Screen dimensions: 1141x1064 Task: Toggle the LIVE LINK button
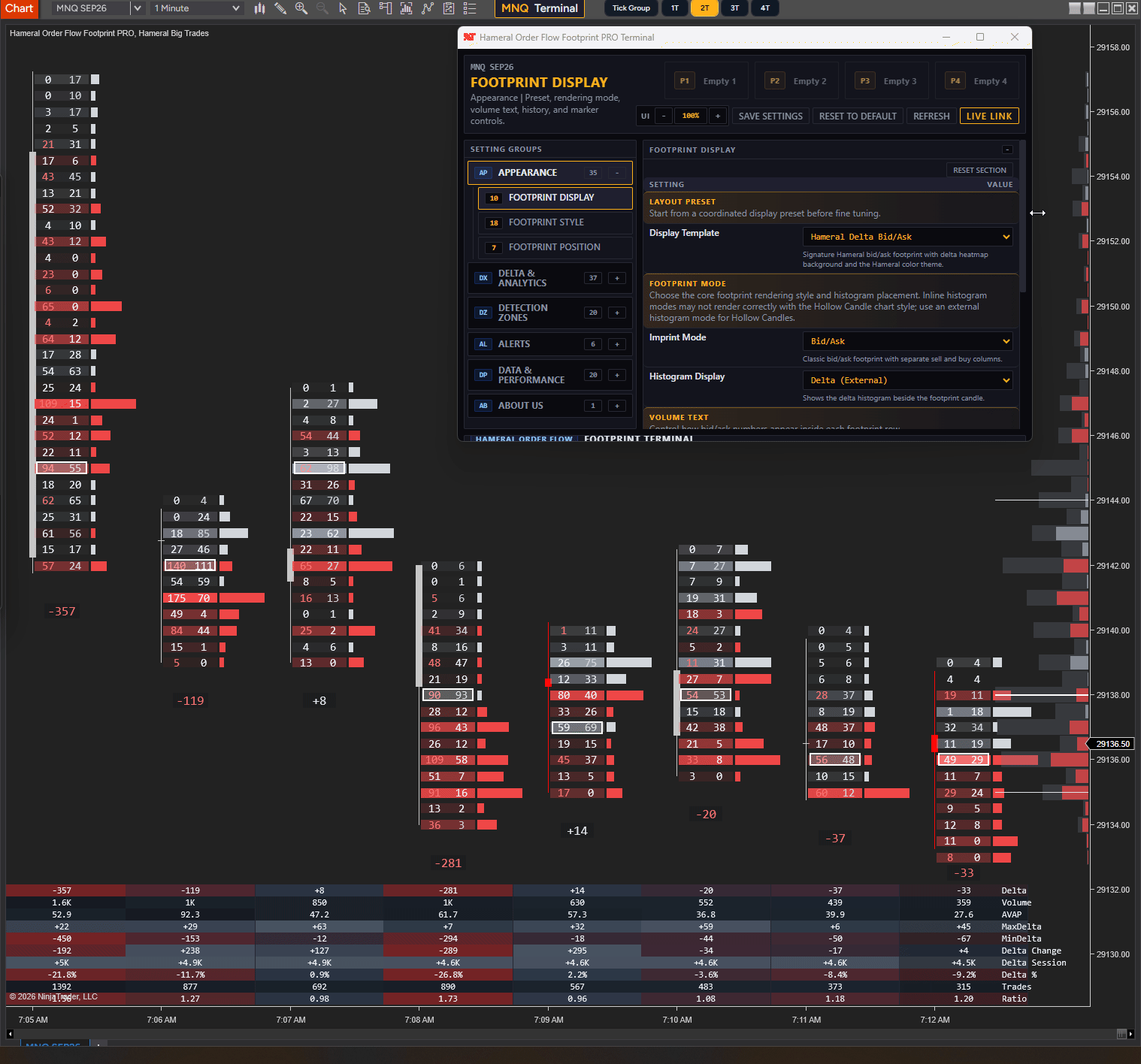(989, 116)
